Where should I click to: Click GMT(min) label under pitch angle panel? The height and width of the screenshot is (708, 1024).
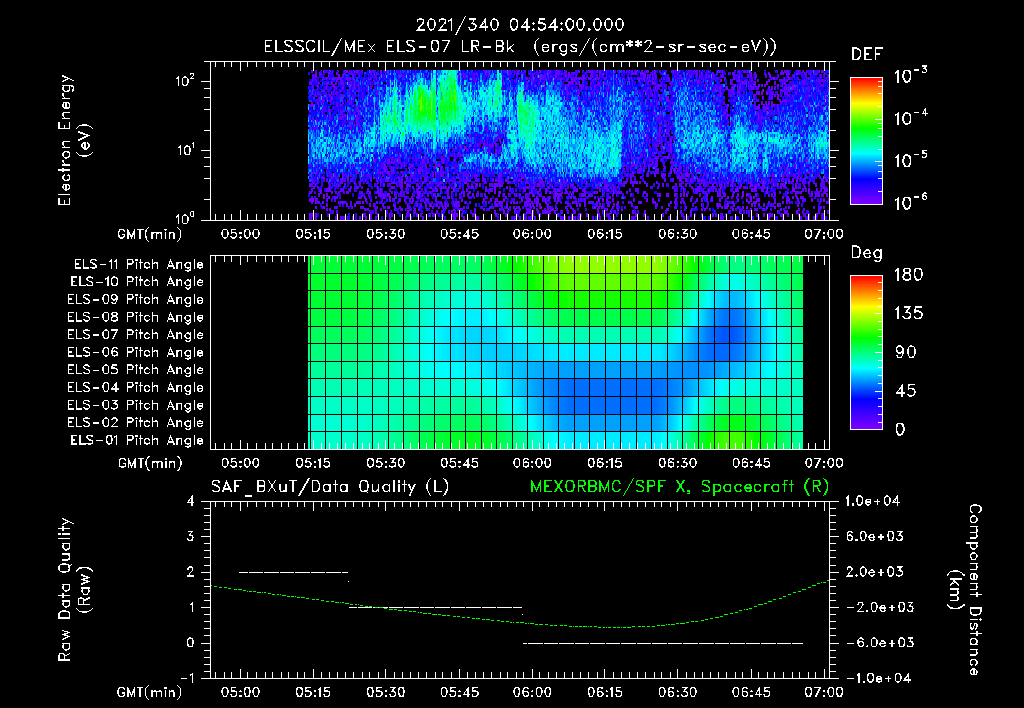[150, 463]
